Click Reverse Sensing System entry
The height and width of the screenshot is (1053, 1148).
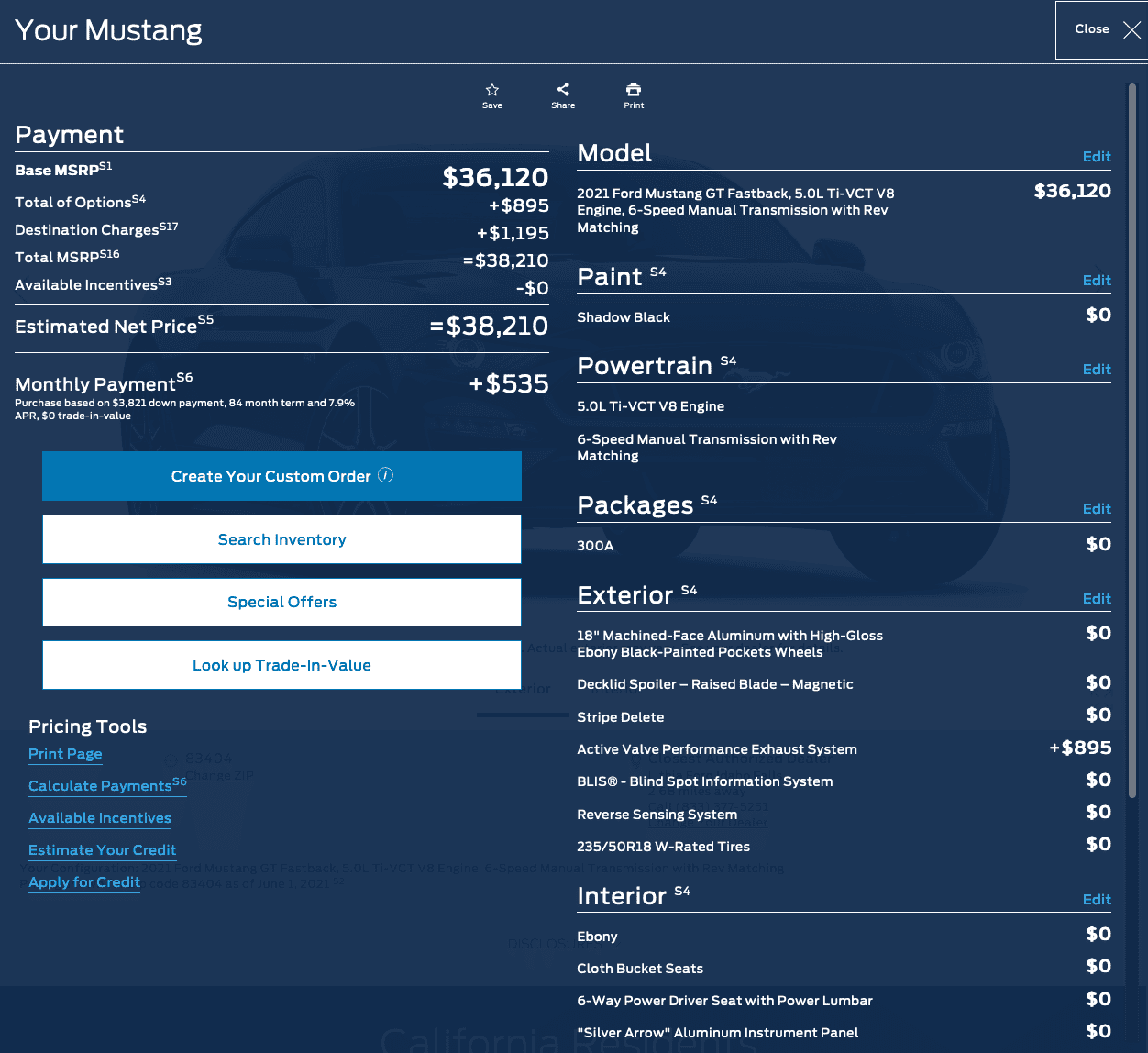[657, 815]
